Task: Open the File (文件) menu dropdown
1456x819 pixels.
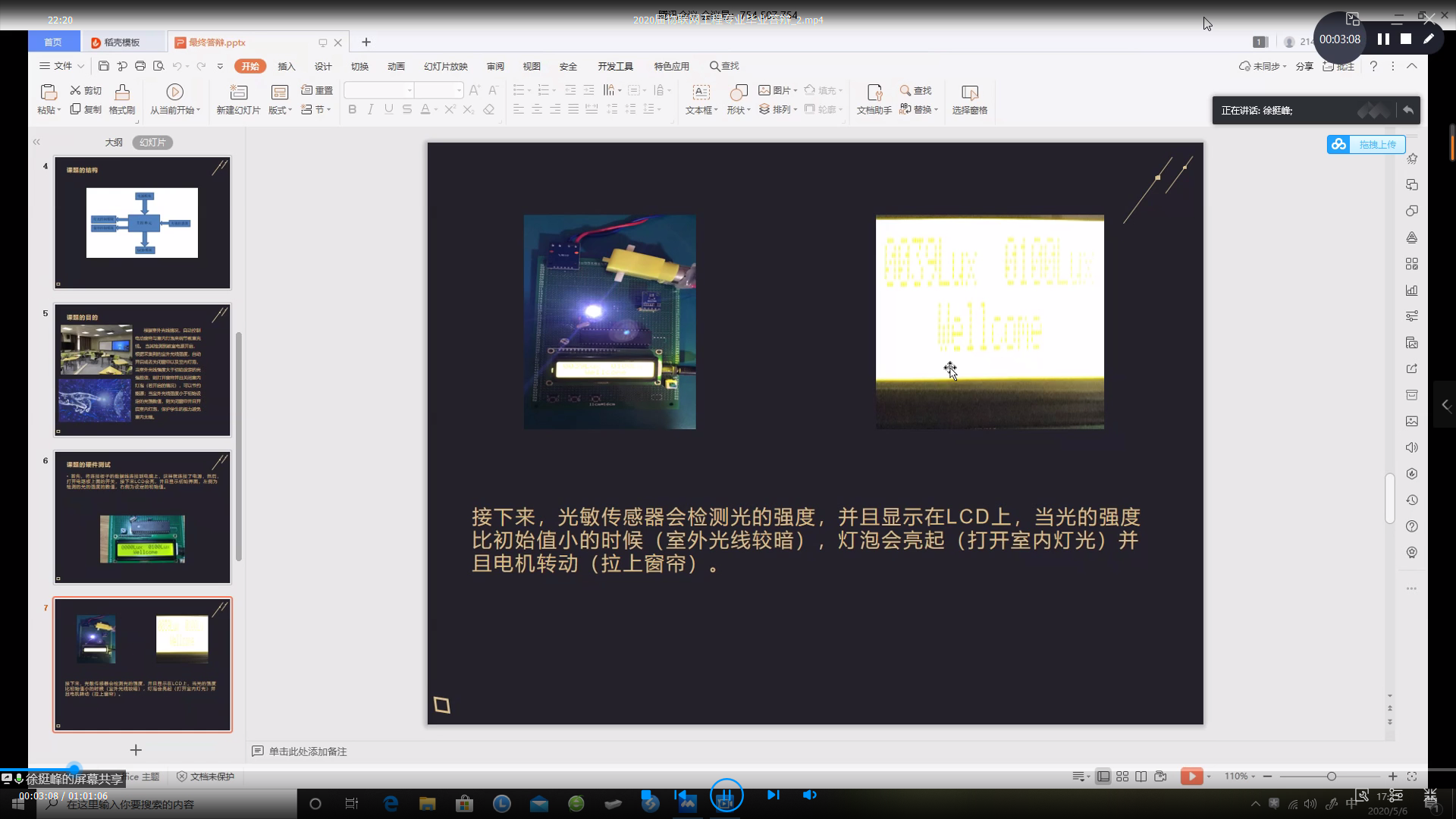Action: tap(62, 66)
